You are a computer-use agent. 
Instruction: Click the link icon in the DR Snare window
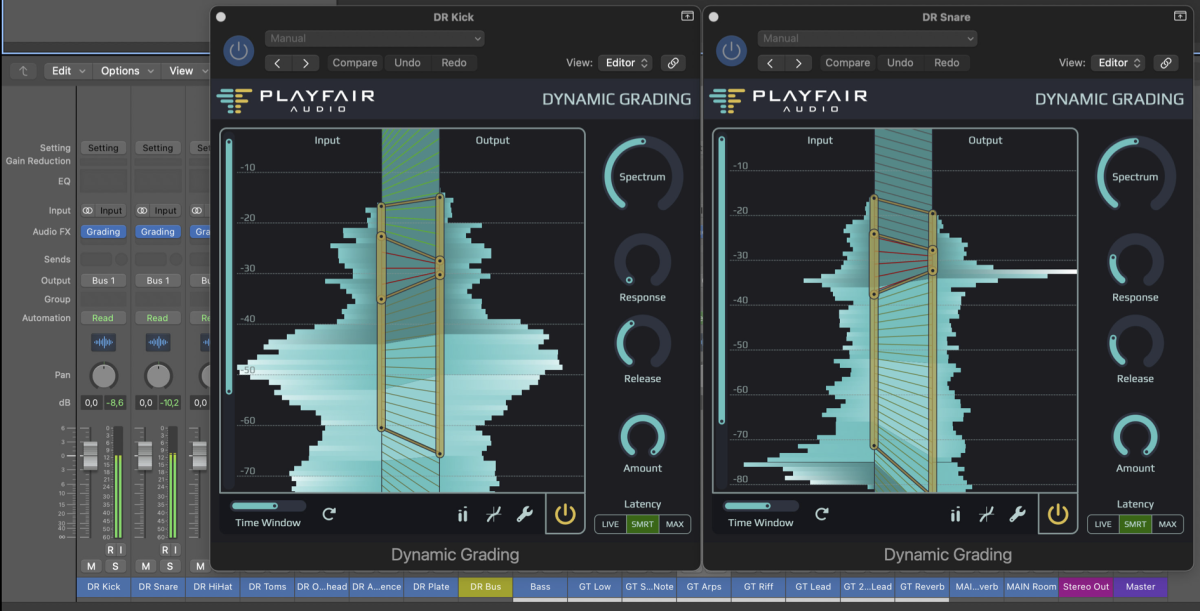tap(1166, 63)
